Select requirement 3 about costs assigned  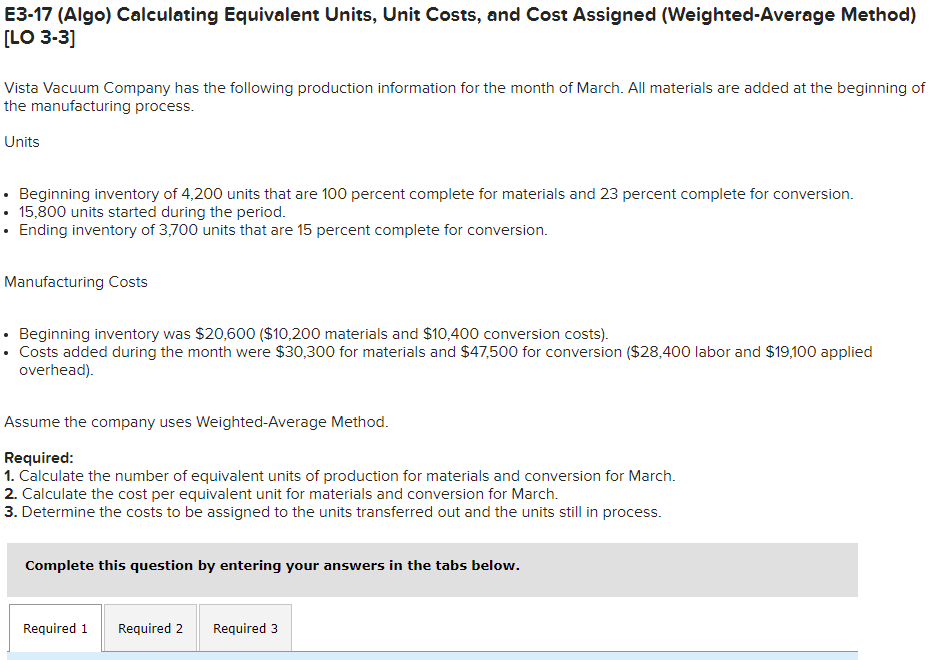340,511
